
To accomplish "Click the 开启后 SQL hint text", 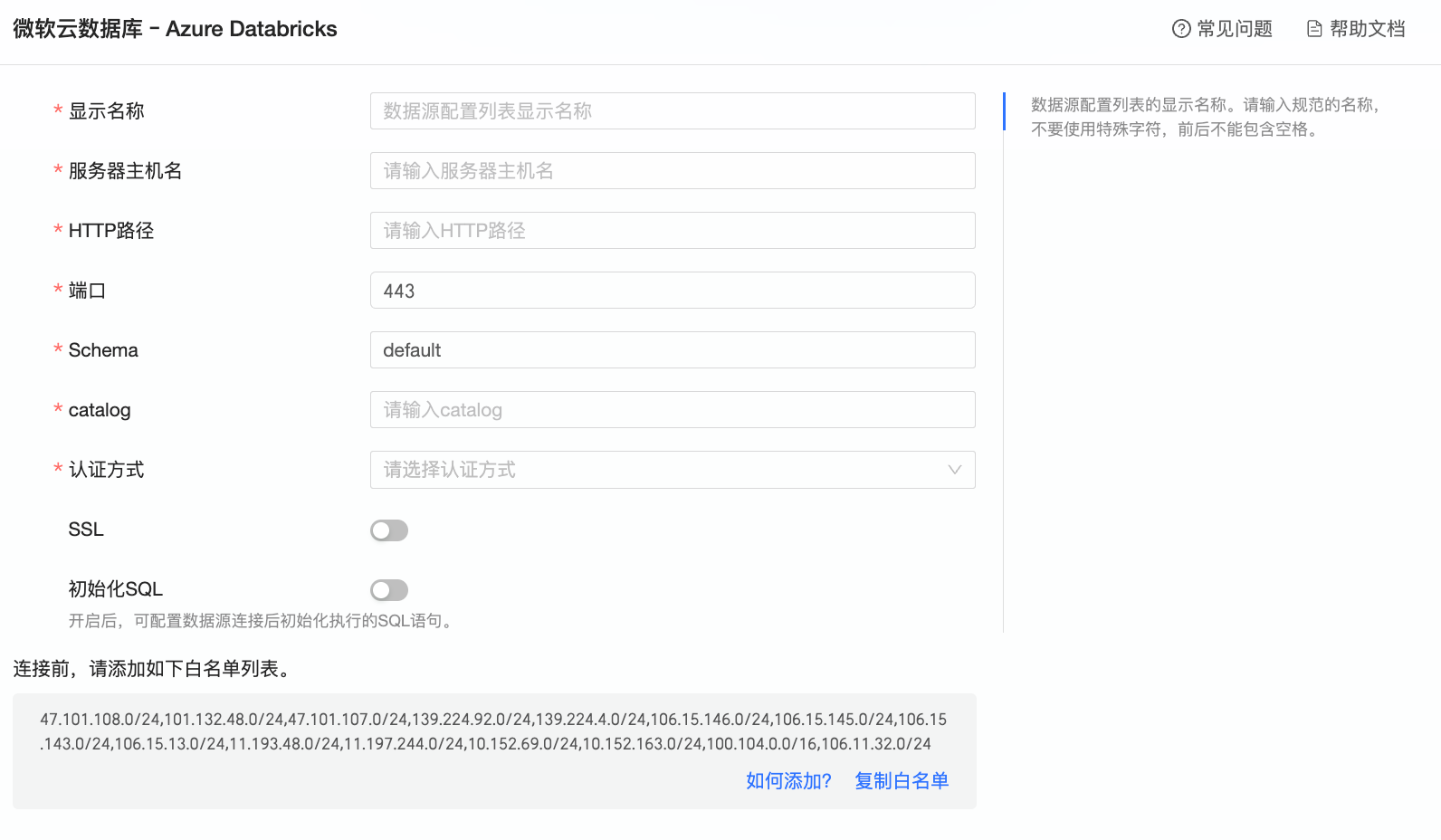I will 262,621.
